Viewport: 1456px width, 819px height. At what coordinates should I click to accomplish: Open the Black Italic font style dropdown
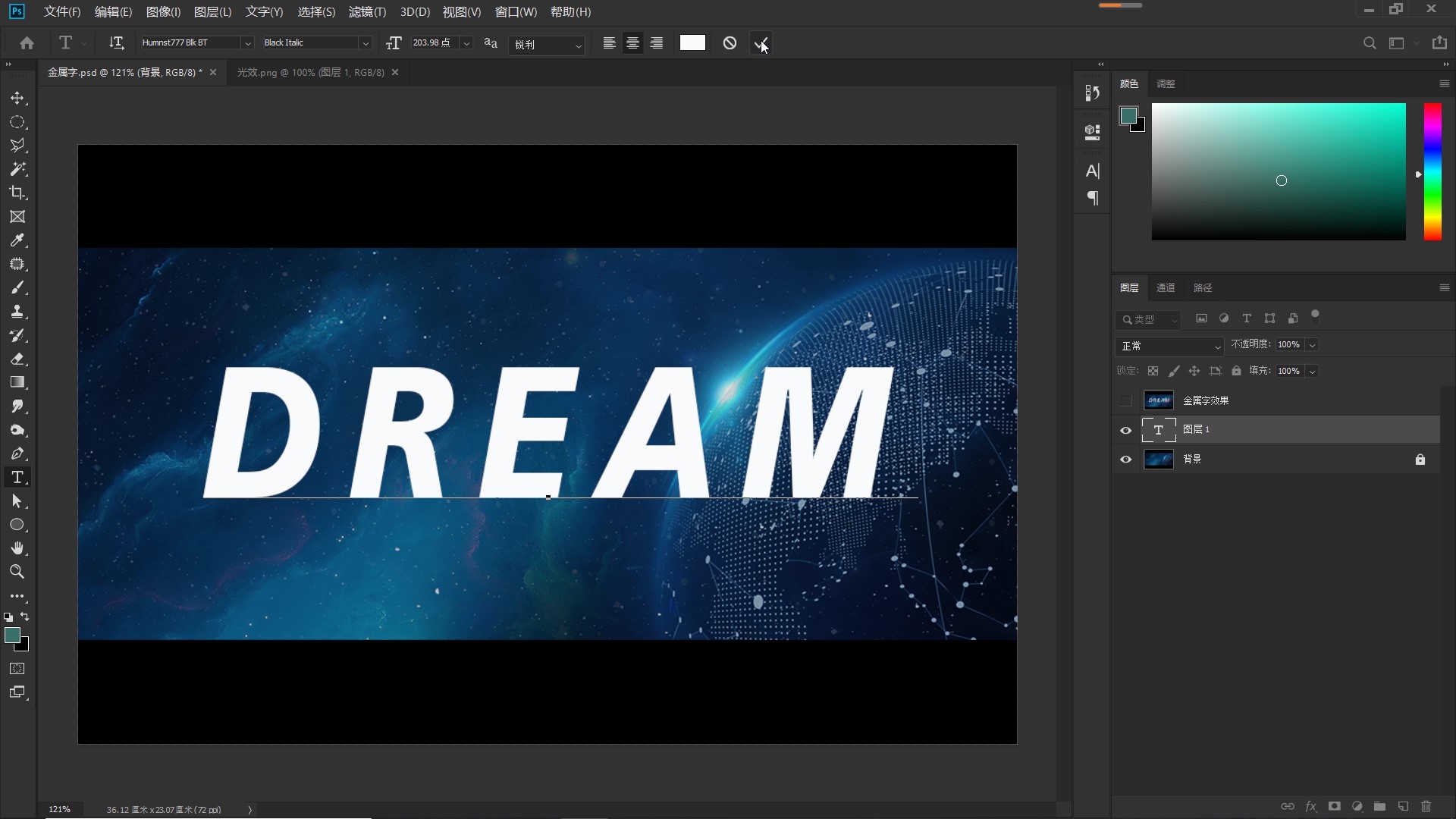366,43
